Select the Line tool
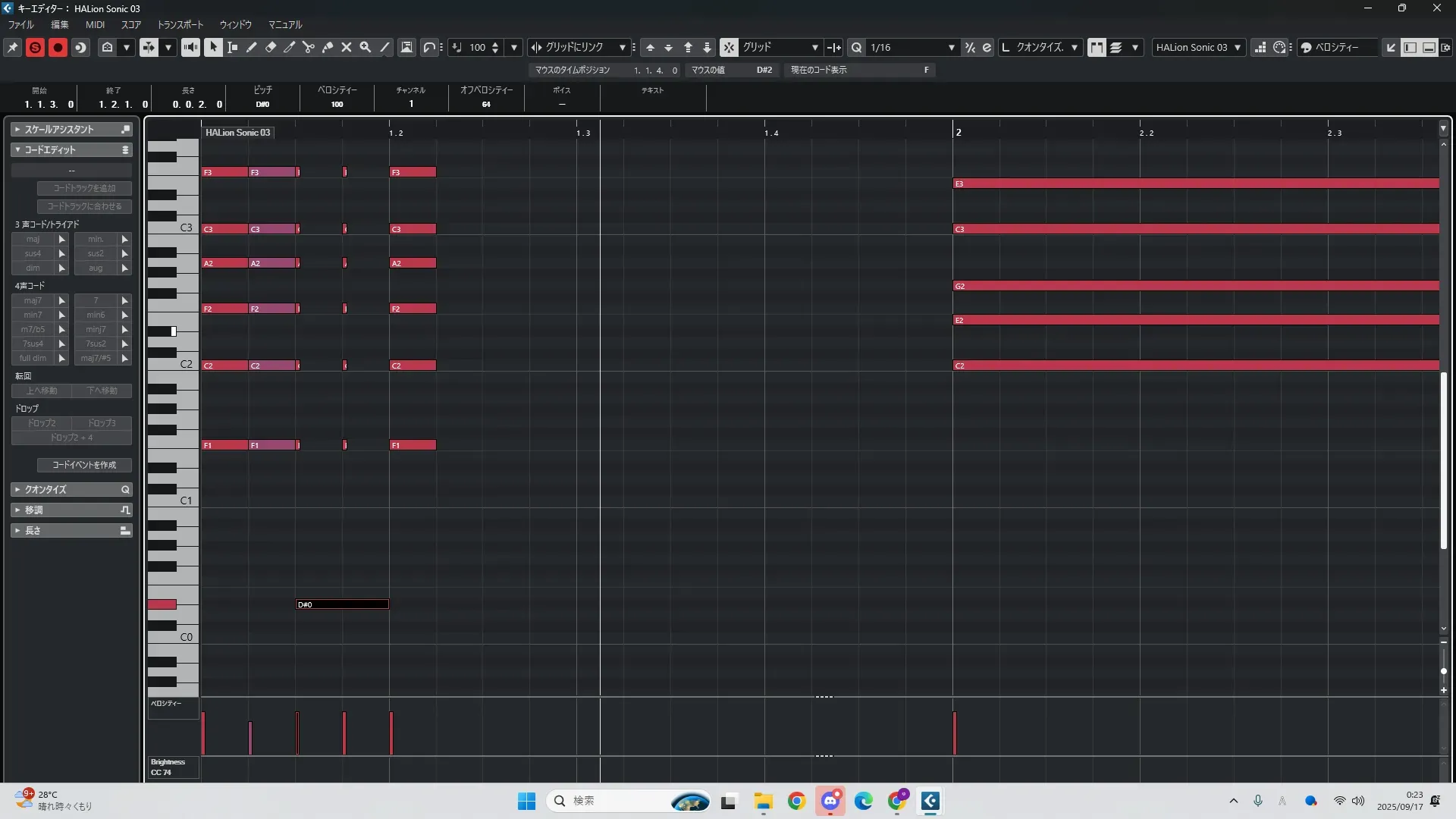Screen dimensions: 1456x819 385,47
